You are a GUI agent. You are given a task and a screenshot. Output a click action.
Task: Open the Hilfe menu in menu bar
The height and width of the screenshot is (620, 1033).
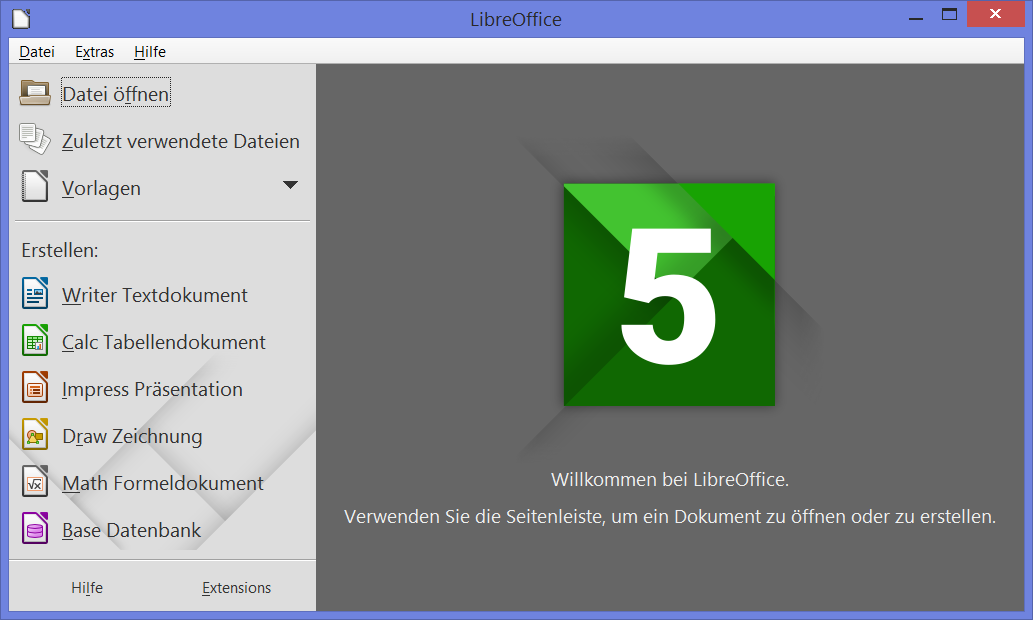pyautogui.click(x=150, y=52)
